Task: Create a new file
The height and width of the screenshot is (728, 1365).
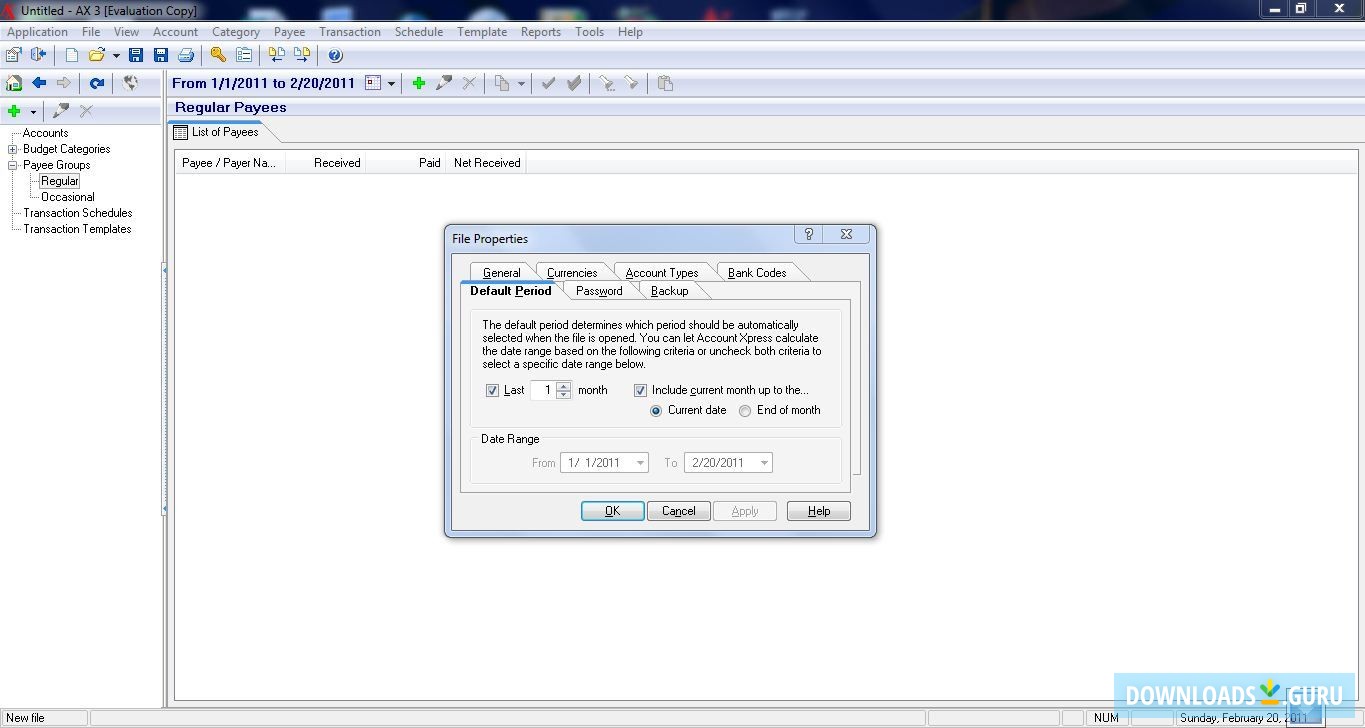Action: 70,55
